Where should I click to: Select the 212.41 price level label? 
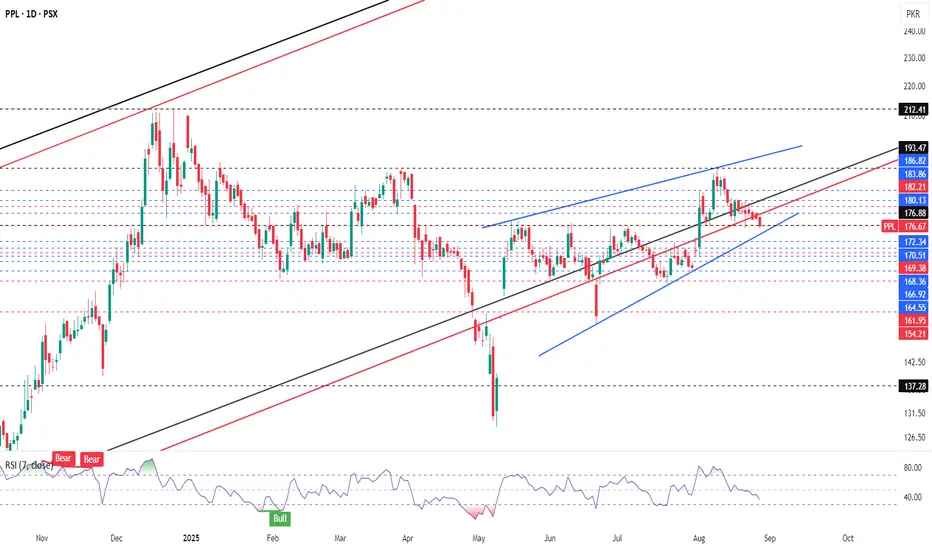tap(914, 109)
